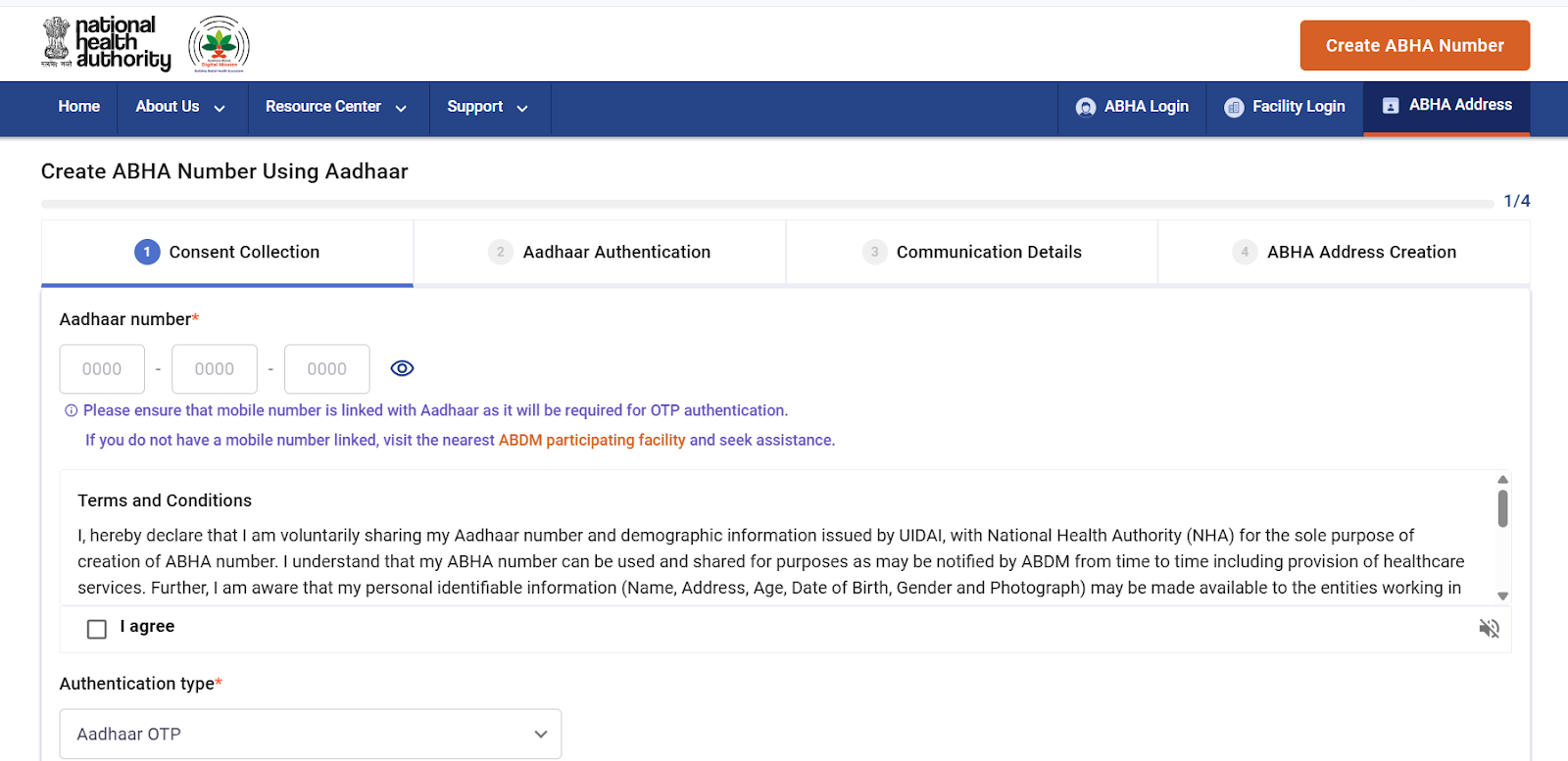Click the second Aadhaar number input box
Viewport: 1568px width, 761px height.
(x=215, y=369)
